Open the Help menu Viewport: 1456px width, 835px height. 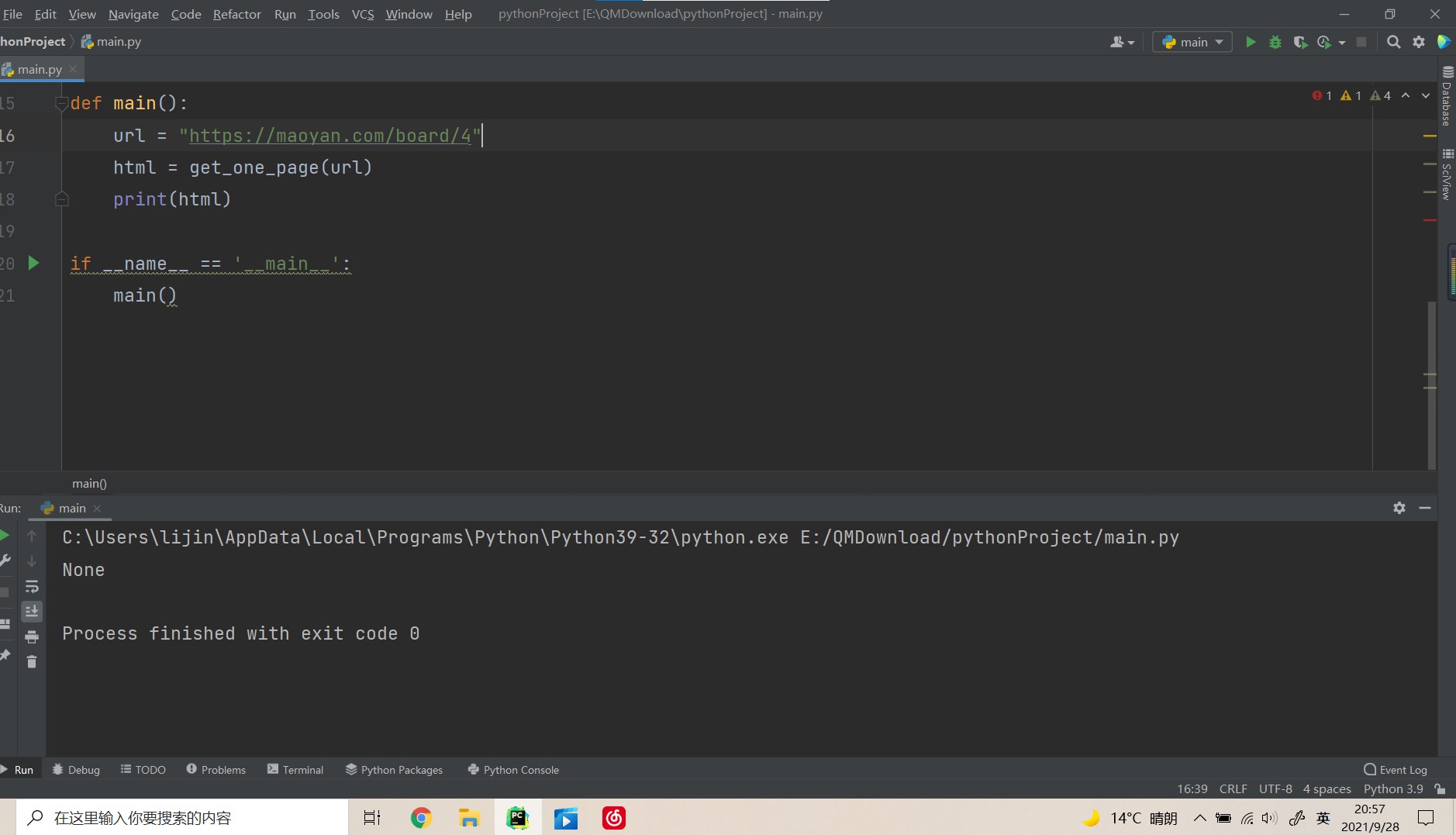pyautogui.click(x=458, y=14)
